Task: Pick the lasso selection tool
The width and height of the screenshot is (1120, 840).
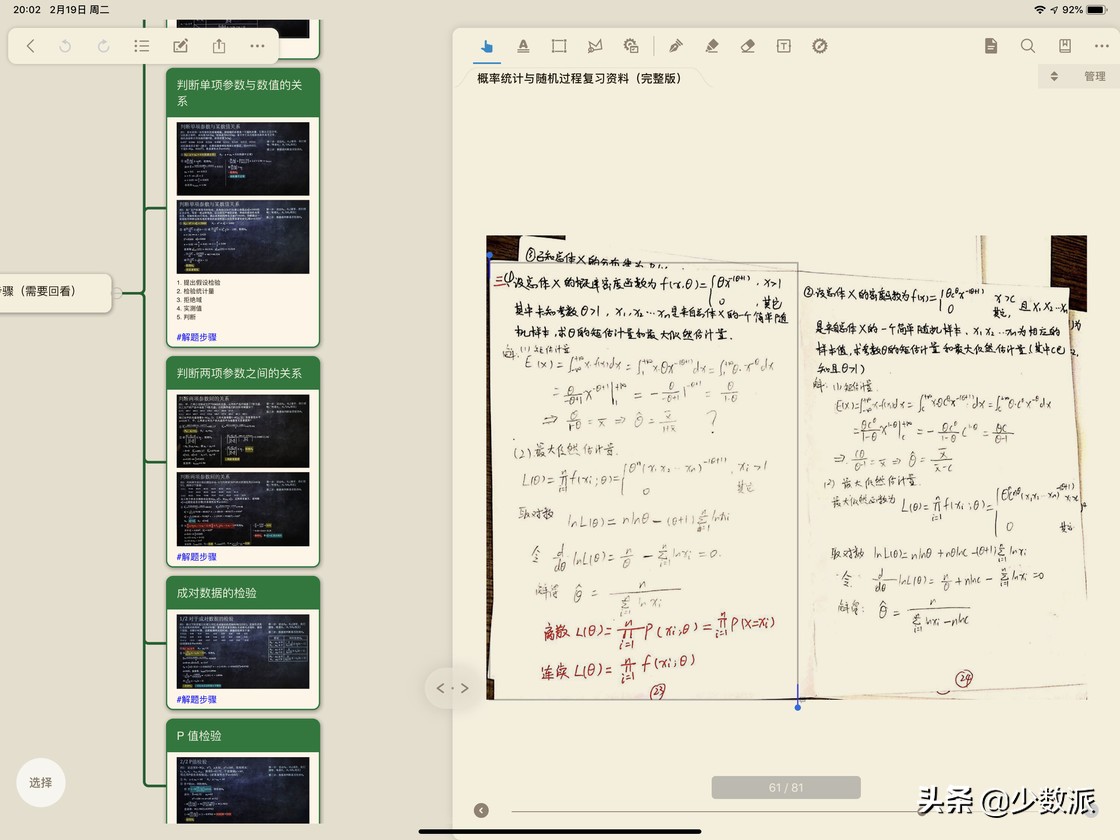Action: pyautogui.click(x=594, y=46)
